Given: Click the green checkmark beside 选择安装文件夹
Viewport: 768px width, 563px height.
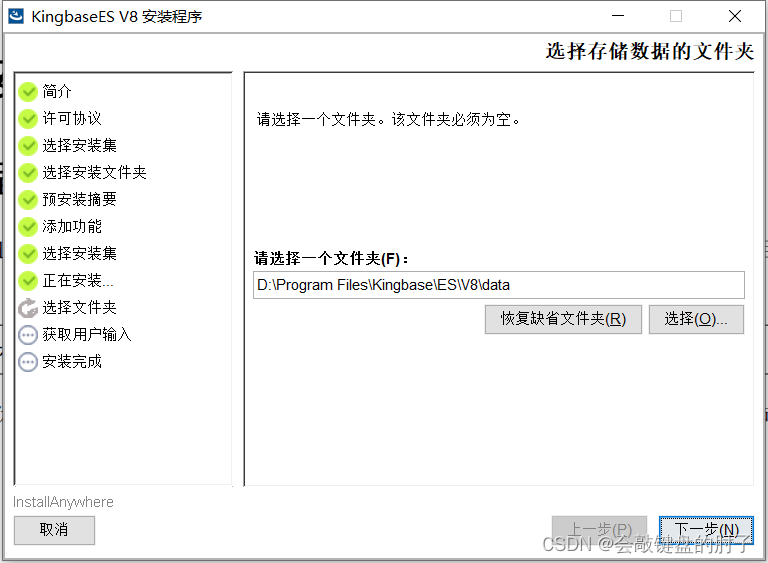Looking at the screenshot, I should click(28, 172).
